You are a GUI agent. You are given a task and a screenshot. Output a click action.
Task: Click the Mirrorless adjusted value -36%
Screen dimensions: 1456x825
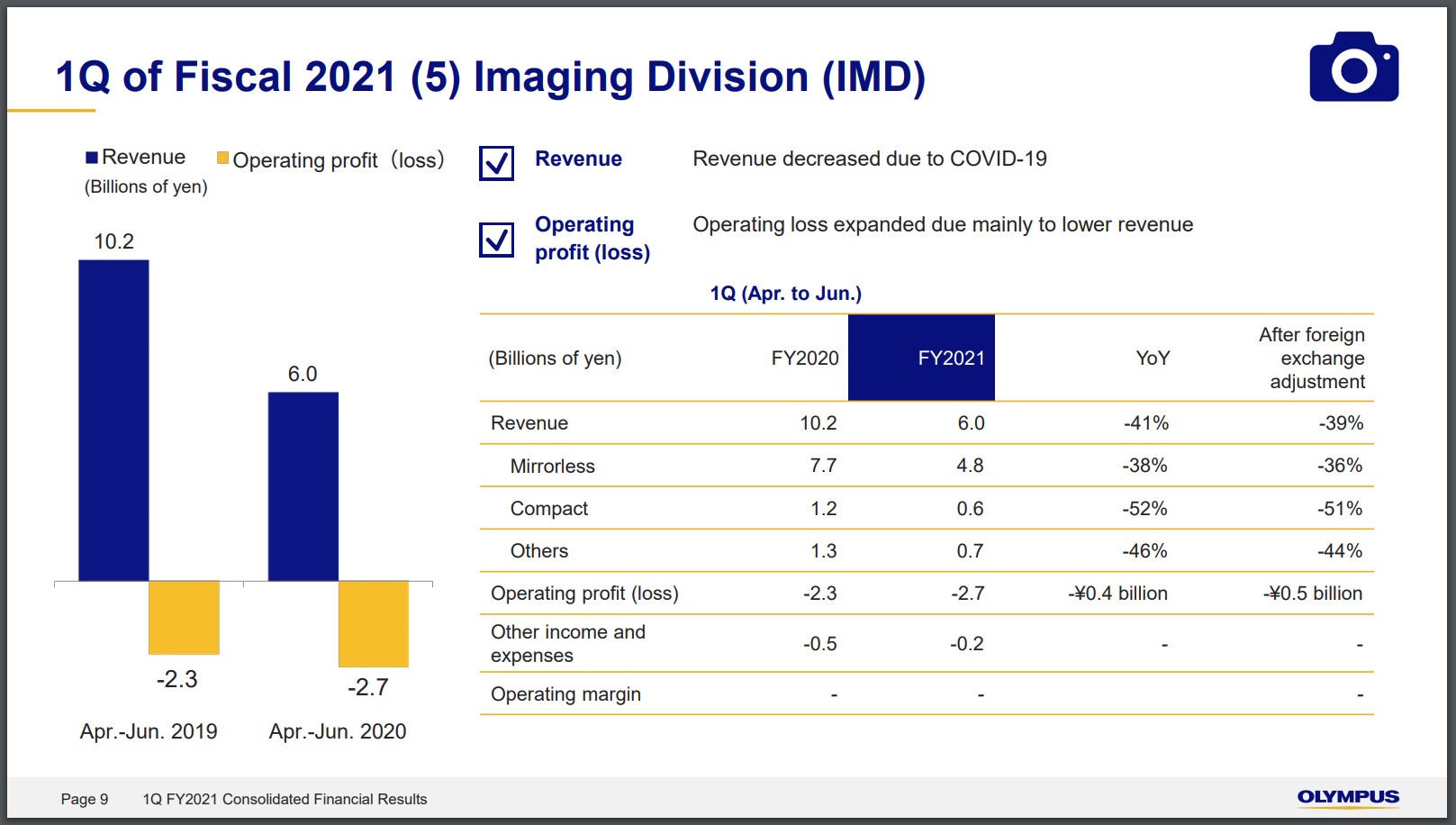point(1340,466)
